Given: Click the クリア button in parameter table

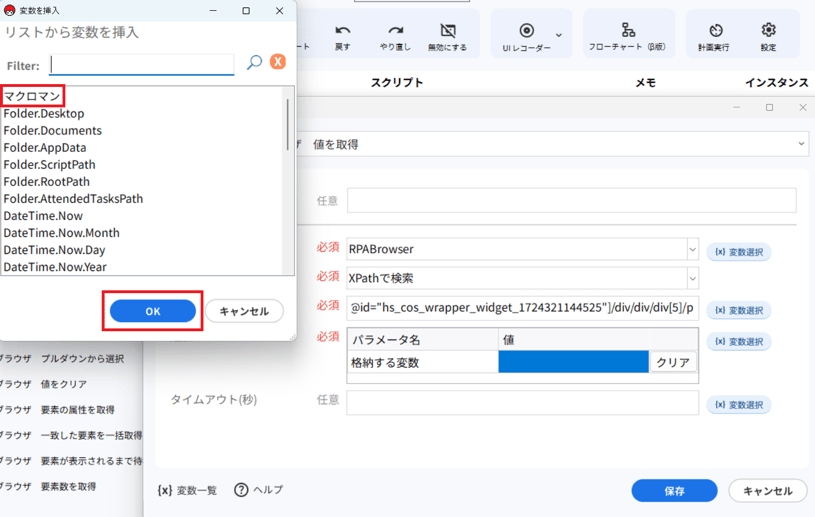Looking at the screenshot, I should (673, 362).
